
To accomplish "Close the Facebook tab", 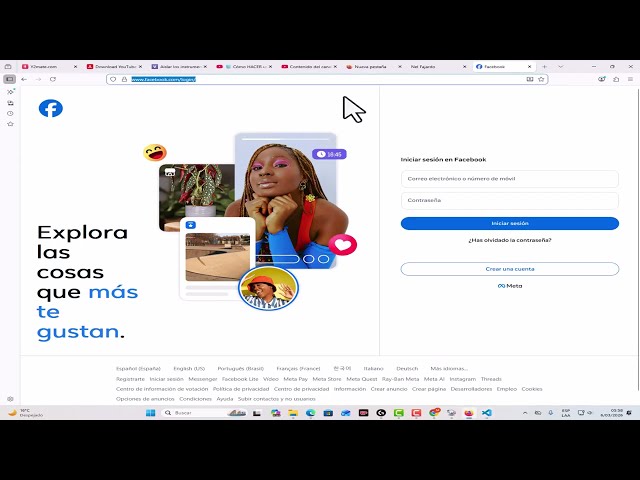I will tap(529, 67).
